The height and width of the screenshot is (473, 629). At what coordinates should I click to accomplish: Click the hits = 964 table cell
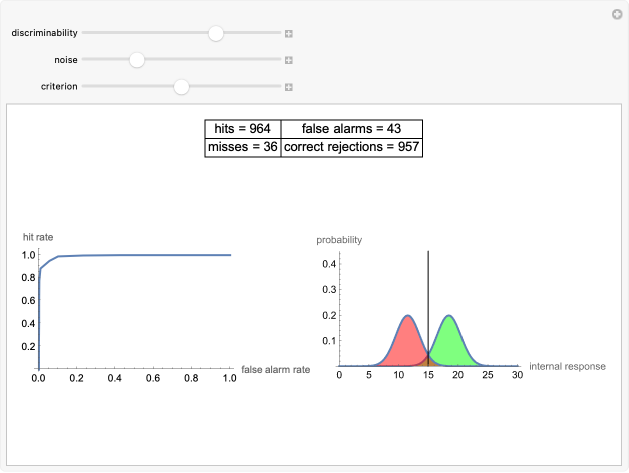click(x=243, y=129)
